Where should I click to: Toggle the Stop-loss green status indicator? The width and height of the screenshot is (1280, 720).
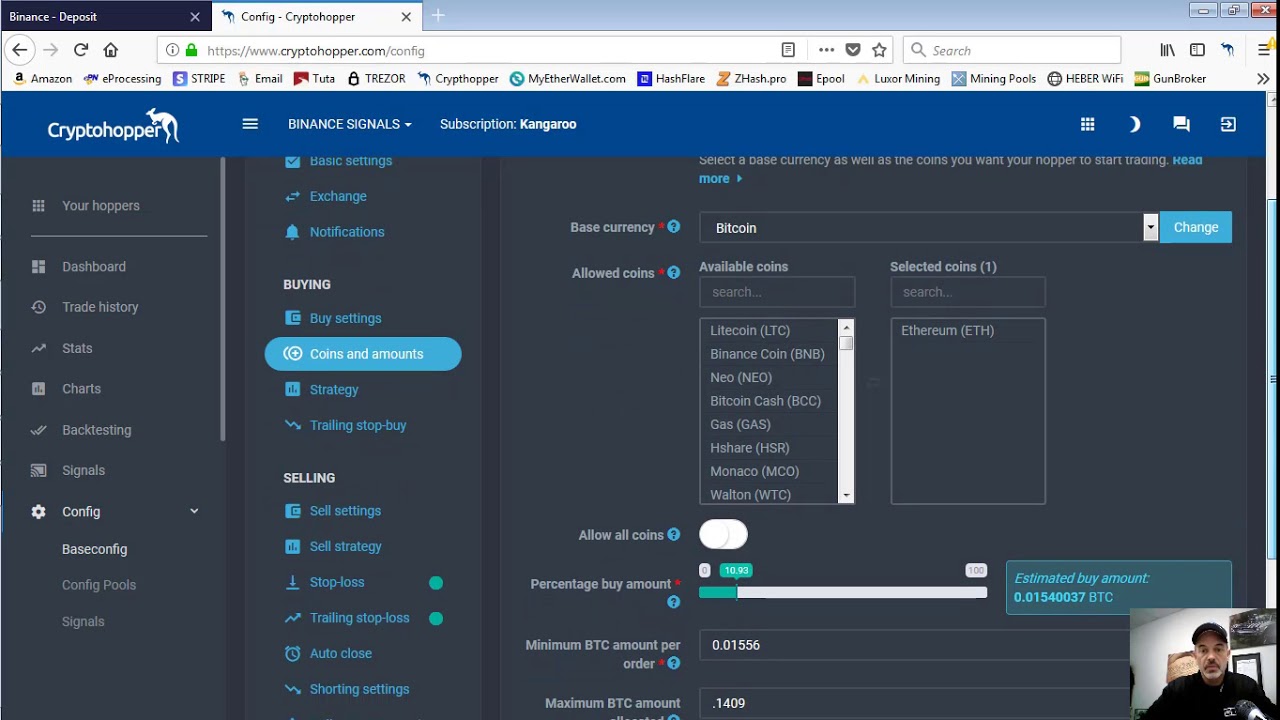[436, 583]
